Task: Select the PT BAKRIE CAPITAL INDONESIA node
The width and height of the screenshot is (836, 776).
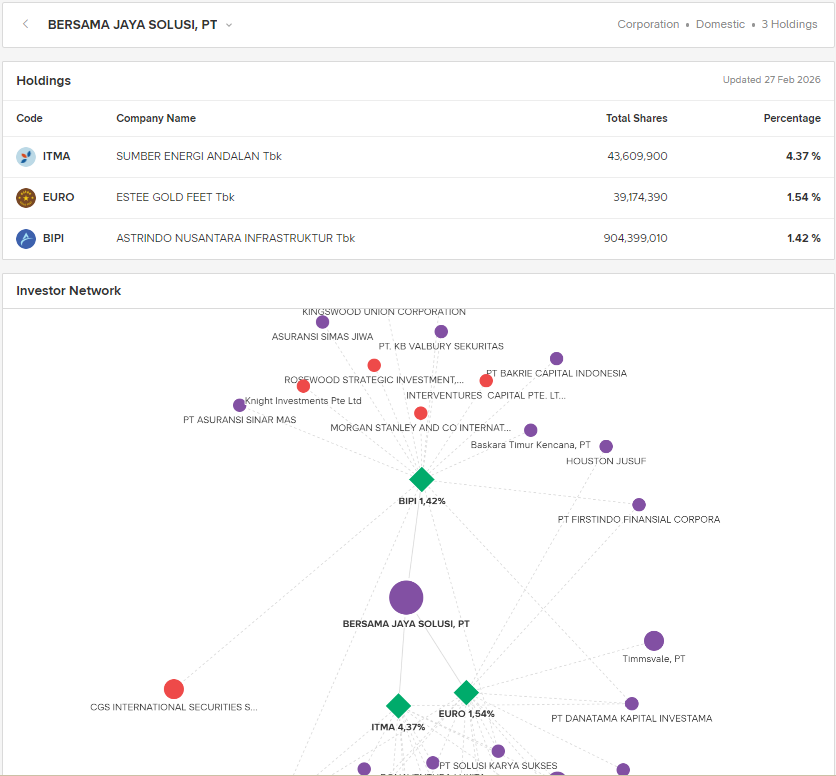Action: [557, 358]
